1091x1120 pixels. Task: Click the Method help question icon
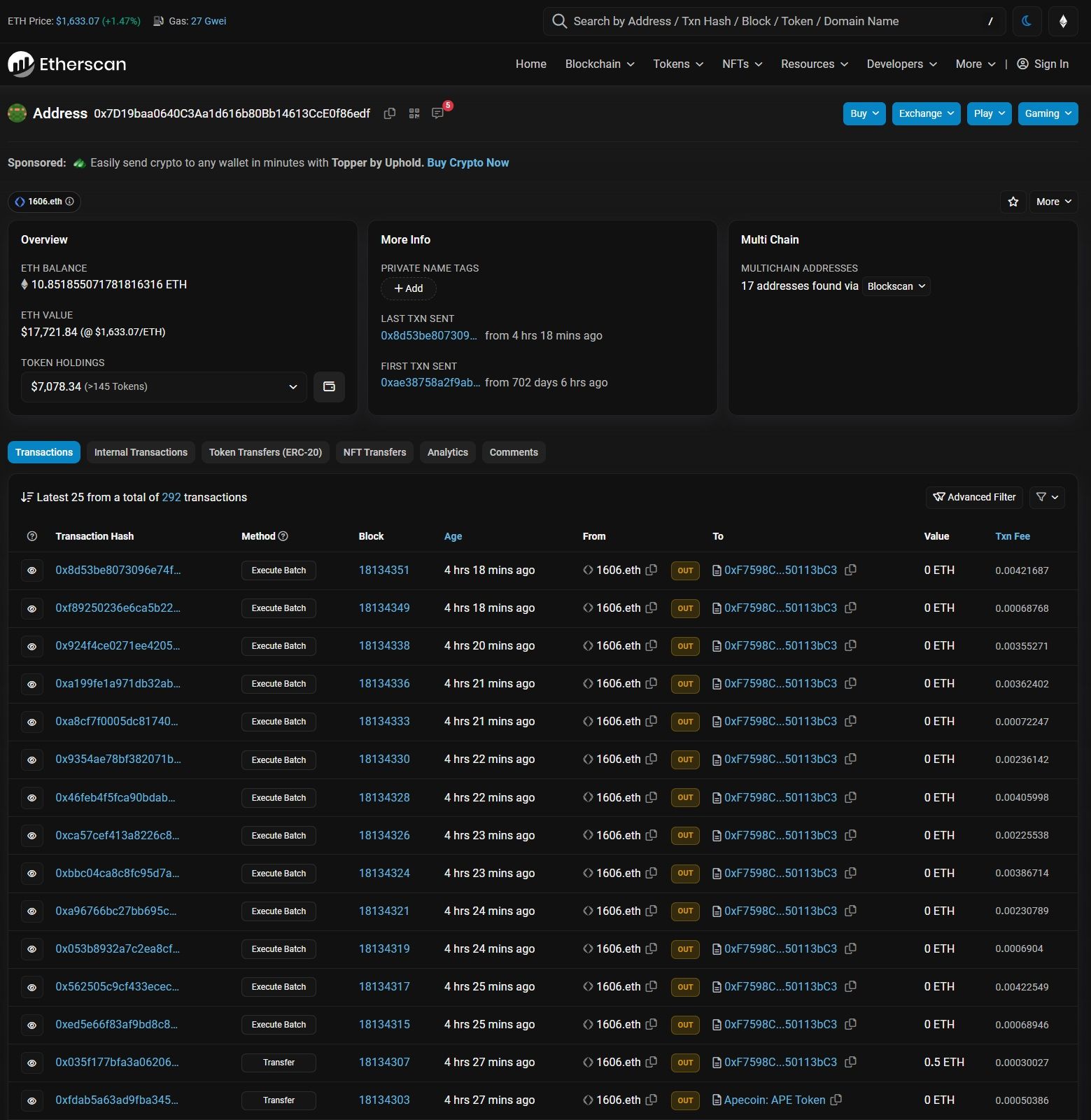point(283,536)
